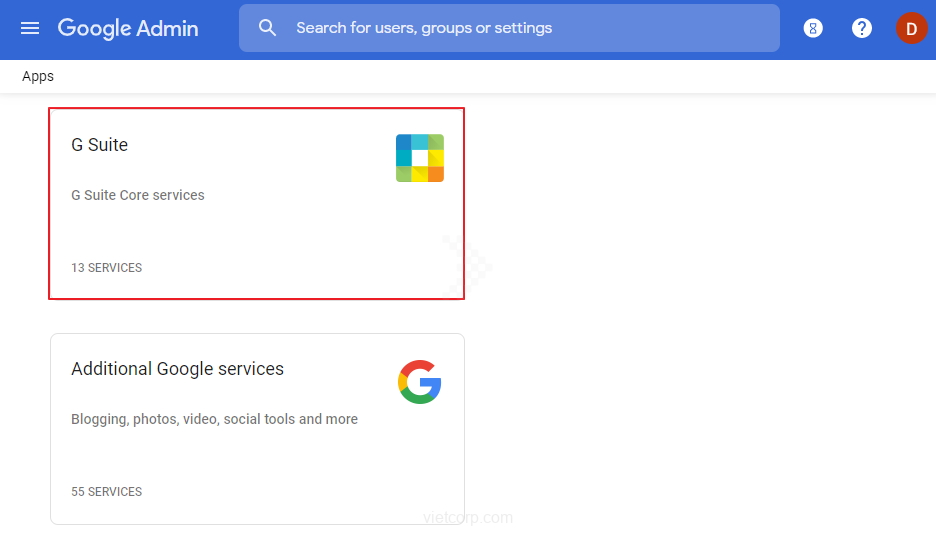Open the Additional Google services title
This screenshot has width=936, height=536.
click(177, 369)
